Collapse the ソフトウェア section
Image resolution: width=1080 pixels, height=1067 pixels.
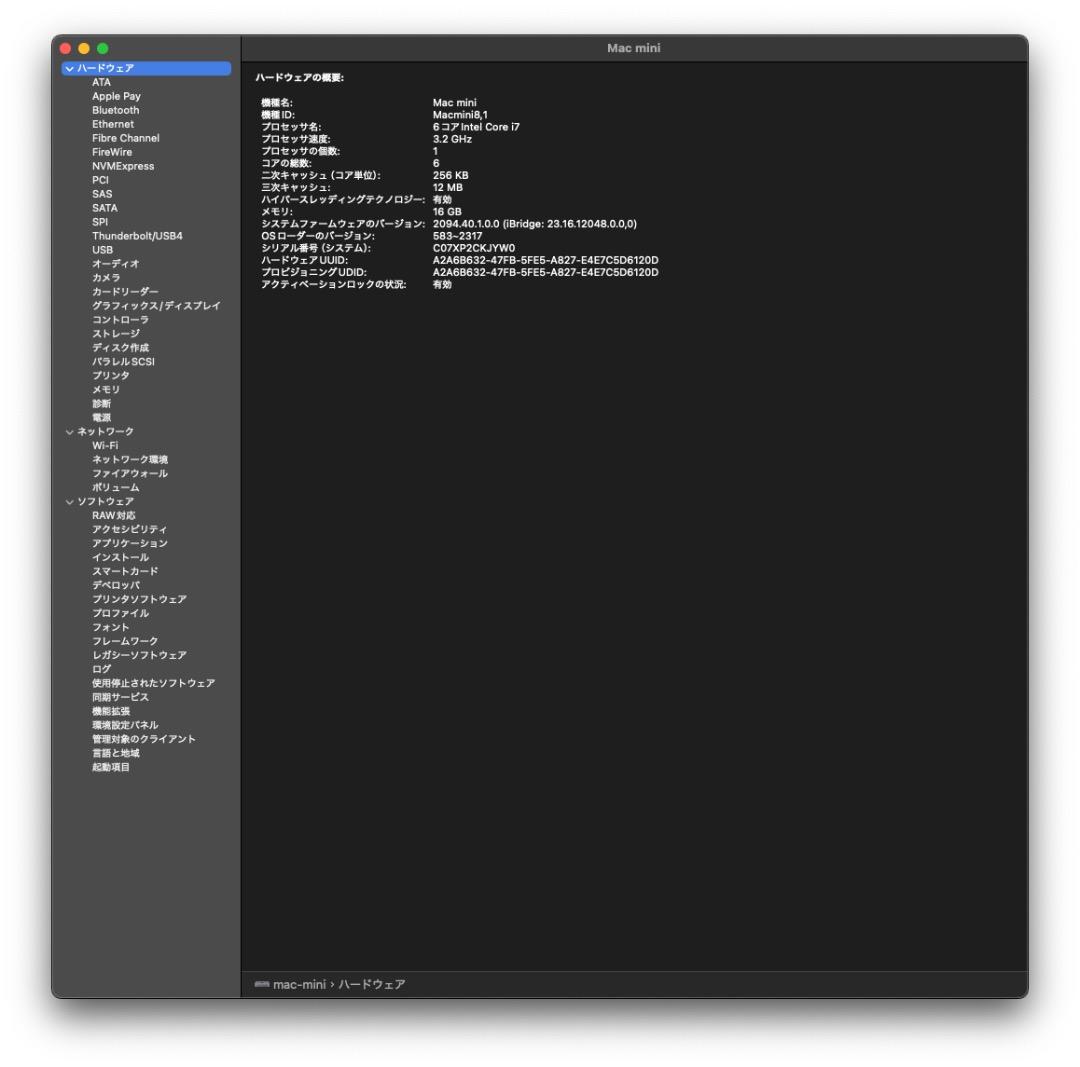coord(68,500)
